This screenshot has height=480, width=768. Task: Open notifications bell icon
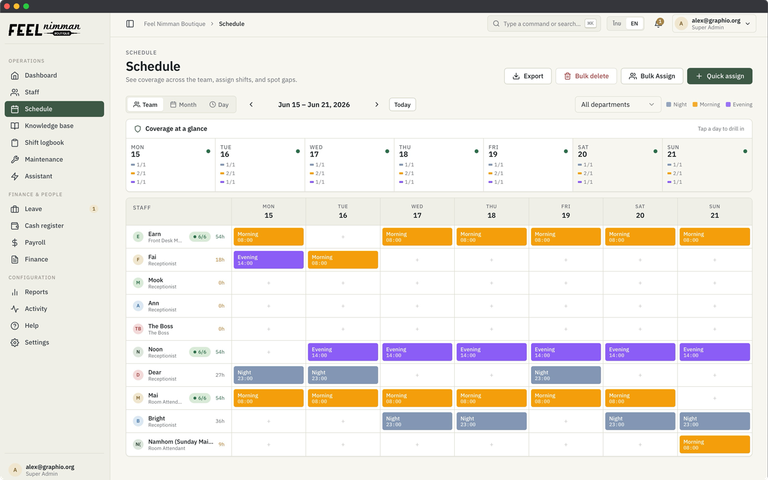pyautogui.click(x=658, y=24)
